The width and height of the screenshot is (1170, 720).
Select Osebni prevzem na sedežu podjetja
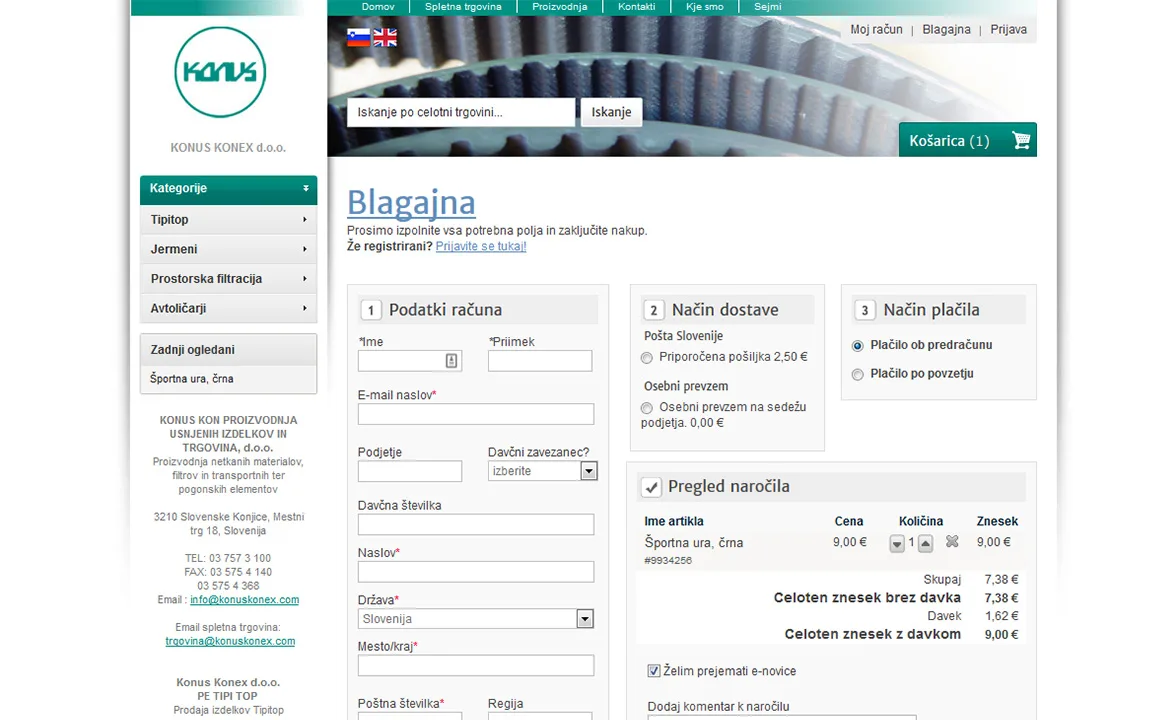click(647, 408)
